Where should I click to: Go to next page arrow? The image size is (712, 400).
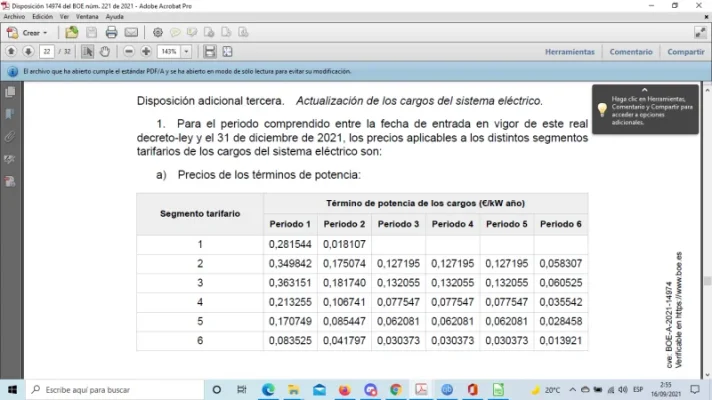coord(28,52)
